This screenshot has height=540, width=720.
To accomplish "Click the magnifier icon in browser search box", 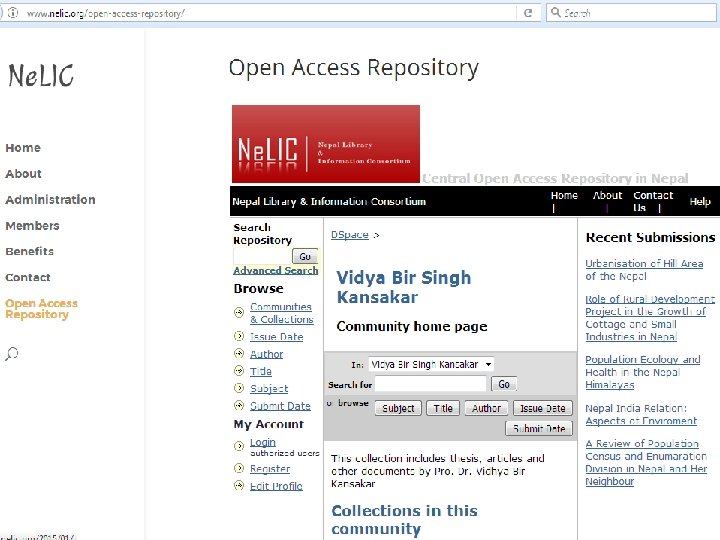I will point(556,12).
